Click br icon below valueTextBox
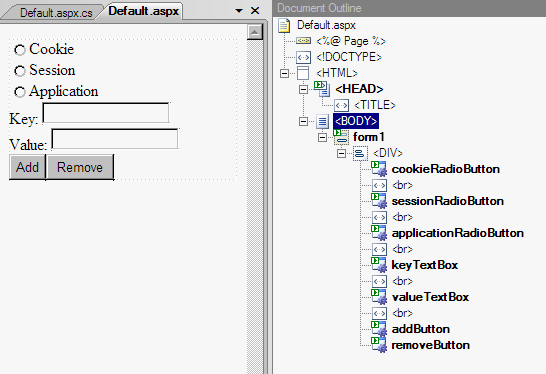Viewport: 546px width, 374px height. pos(379,313)
